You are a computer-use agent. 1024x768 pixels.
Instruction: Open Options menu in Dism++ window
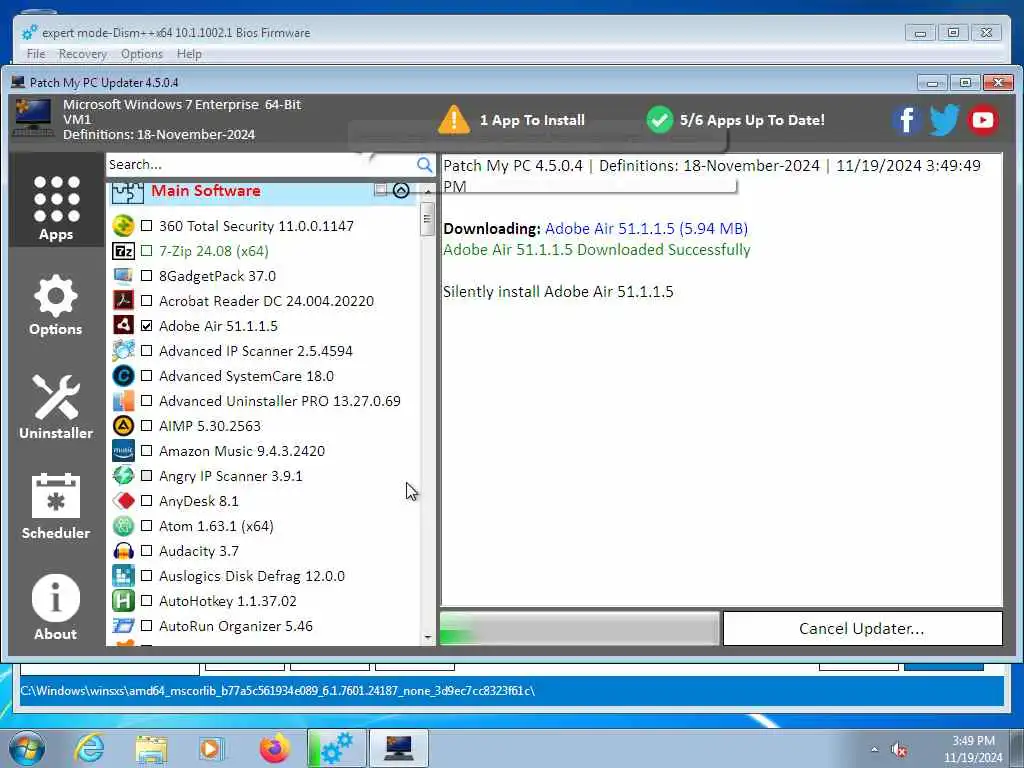pyautogui.click(x=142, y=54)
